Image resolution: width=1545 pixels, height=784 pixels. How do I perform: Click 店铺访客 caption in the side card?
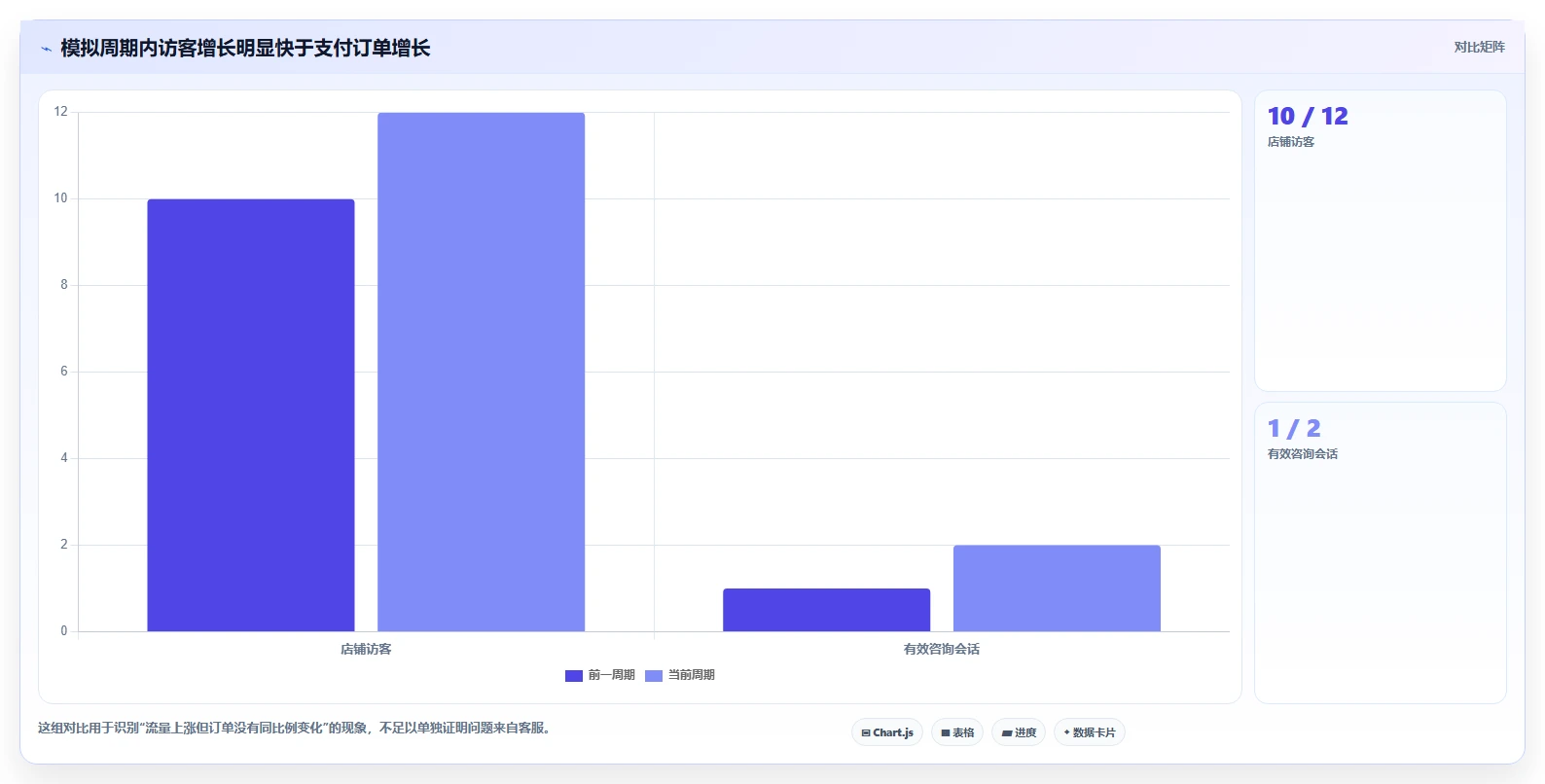coord(1291,142)
